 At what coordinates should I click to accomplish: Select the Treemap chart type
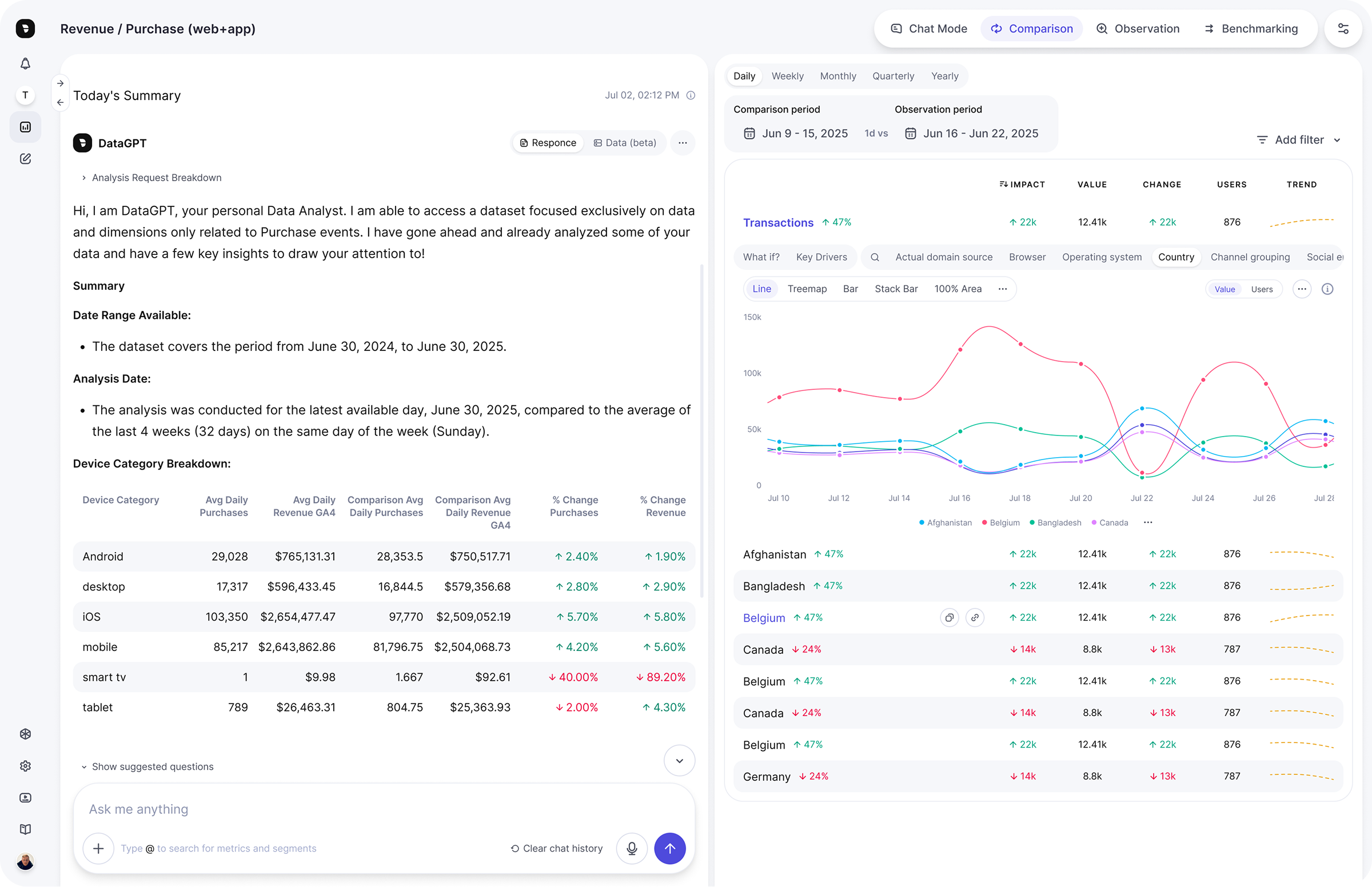pos(807,289)
